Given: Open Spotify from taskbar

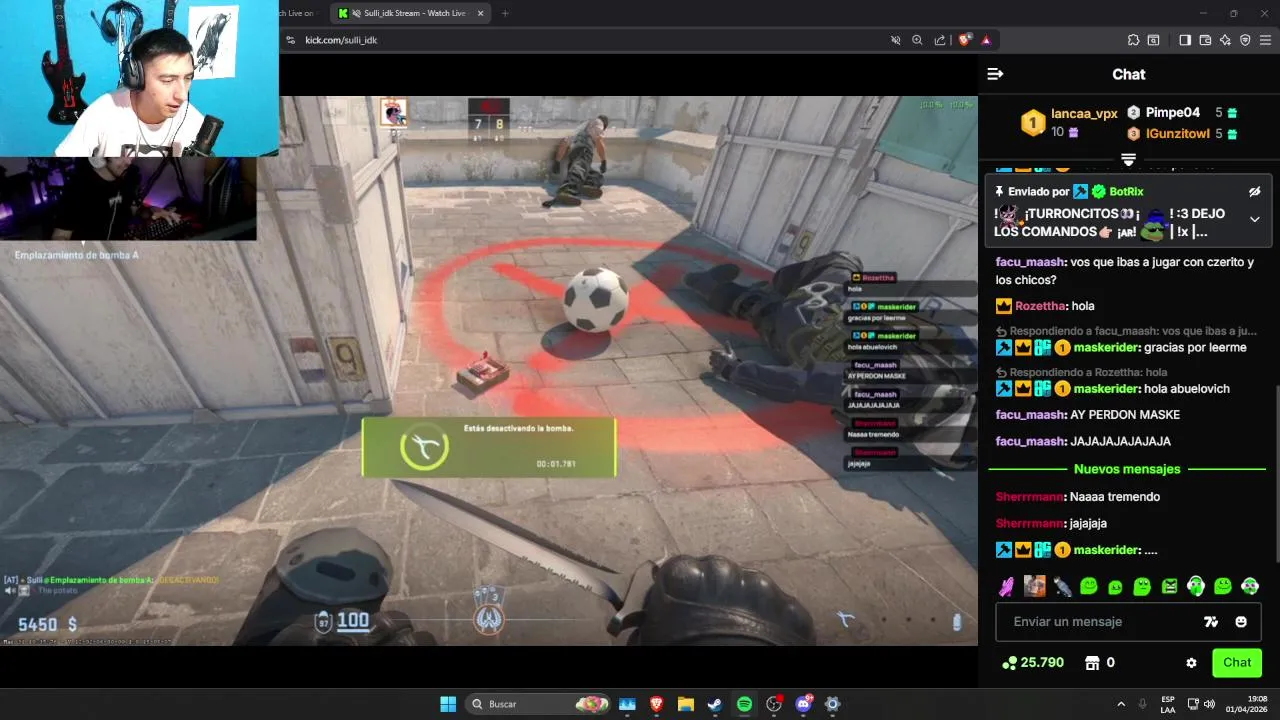Looking at the screenshot, I should point(744,704).
